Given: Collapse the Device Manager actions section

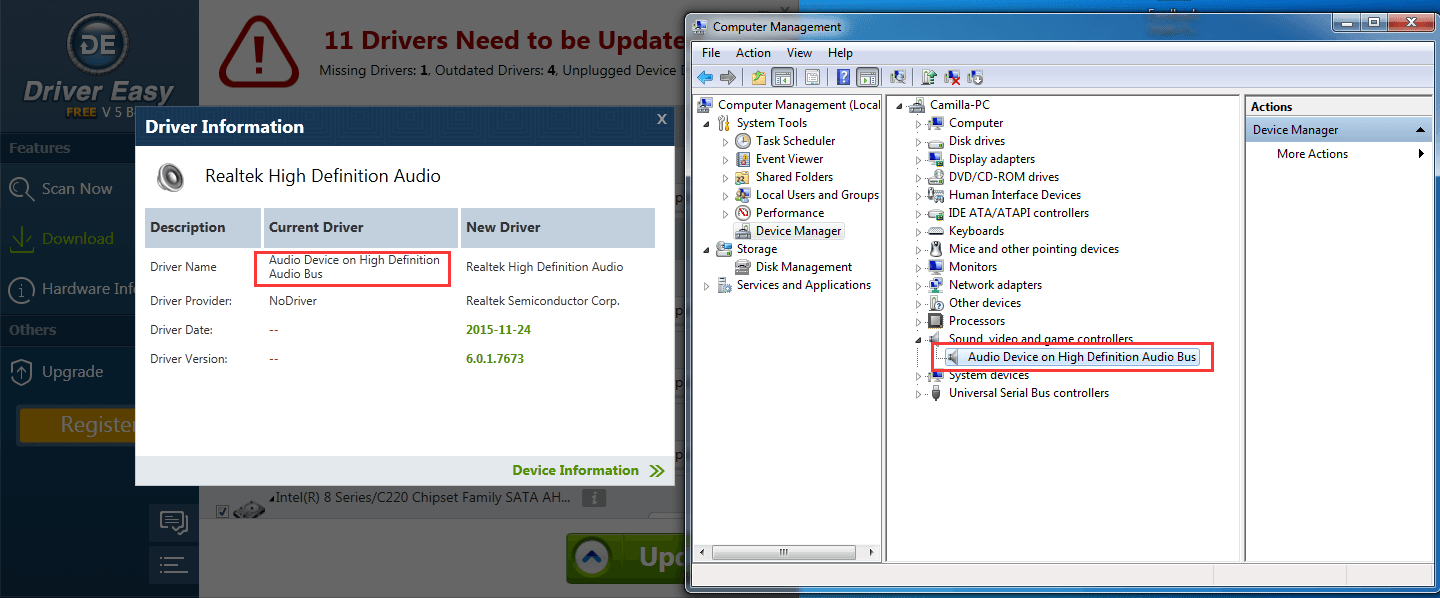Looking at the screenshot, I should click(1421, 130).
